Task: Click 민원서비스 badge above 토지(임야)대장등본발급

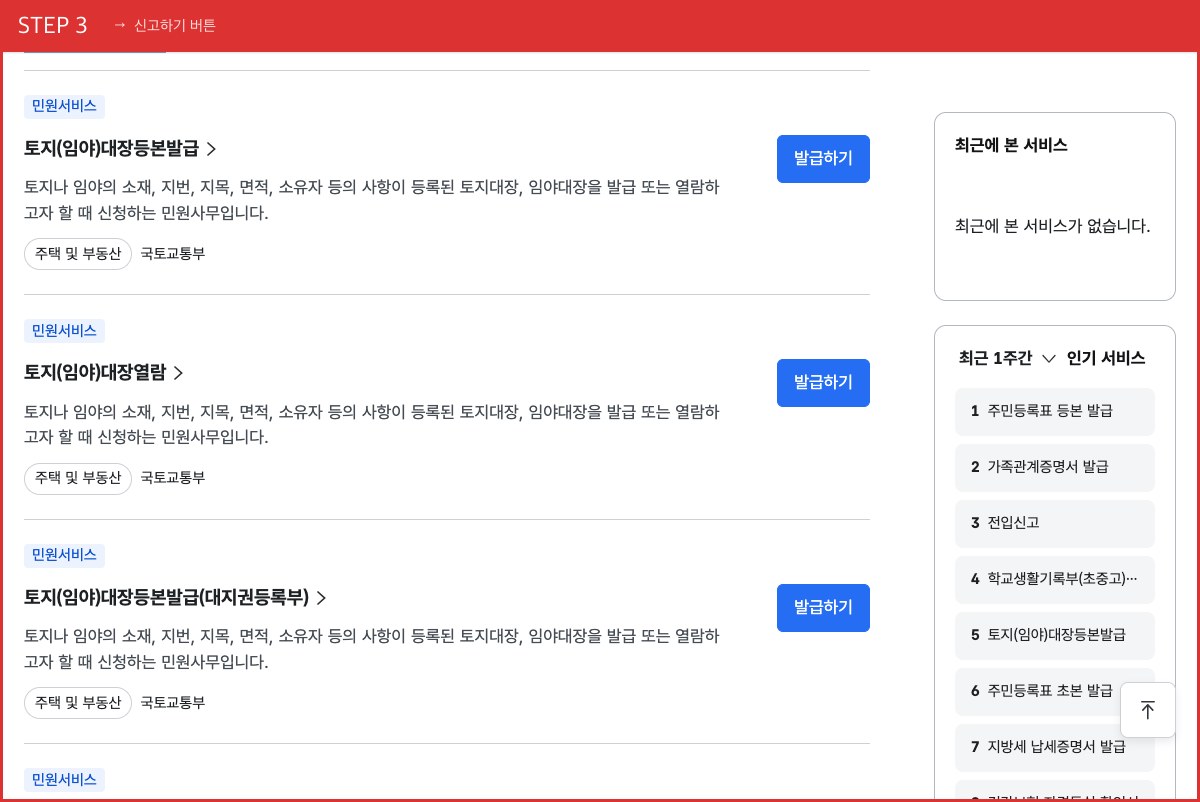Action: 64,107
